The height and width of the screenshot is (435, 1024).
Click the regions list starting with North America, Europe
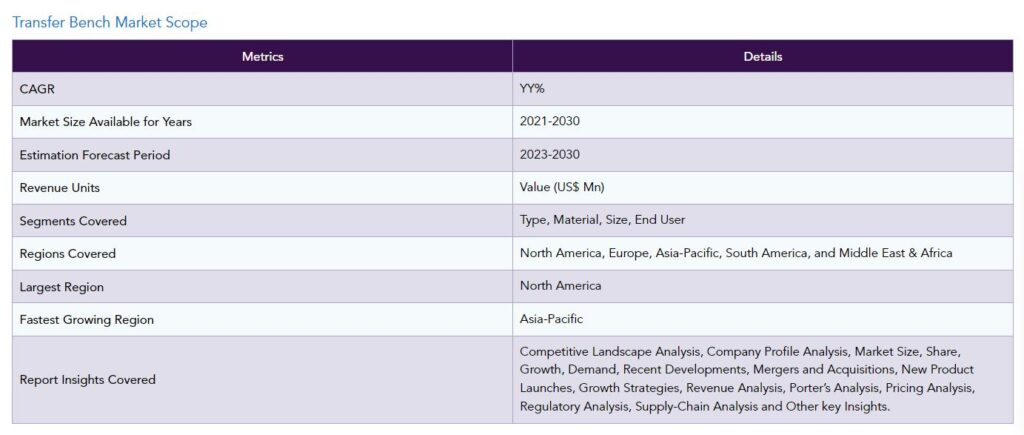736,253
